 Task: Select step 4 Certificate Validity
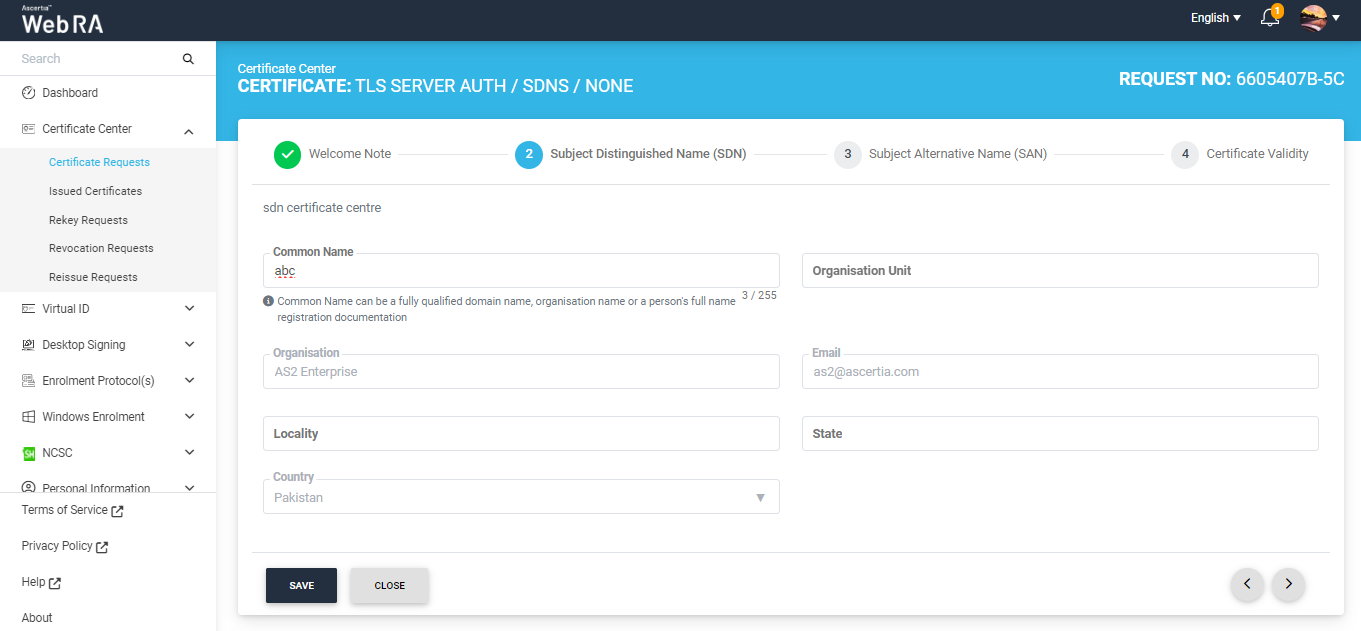coord(1240,154)
